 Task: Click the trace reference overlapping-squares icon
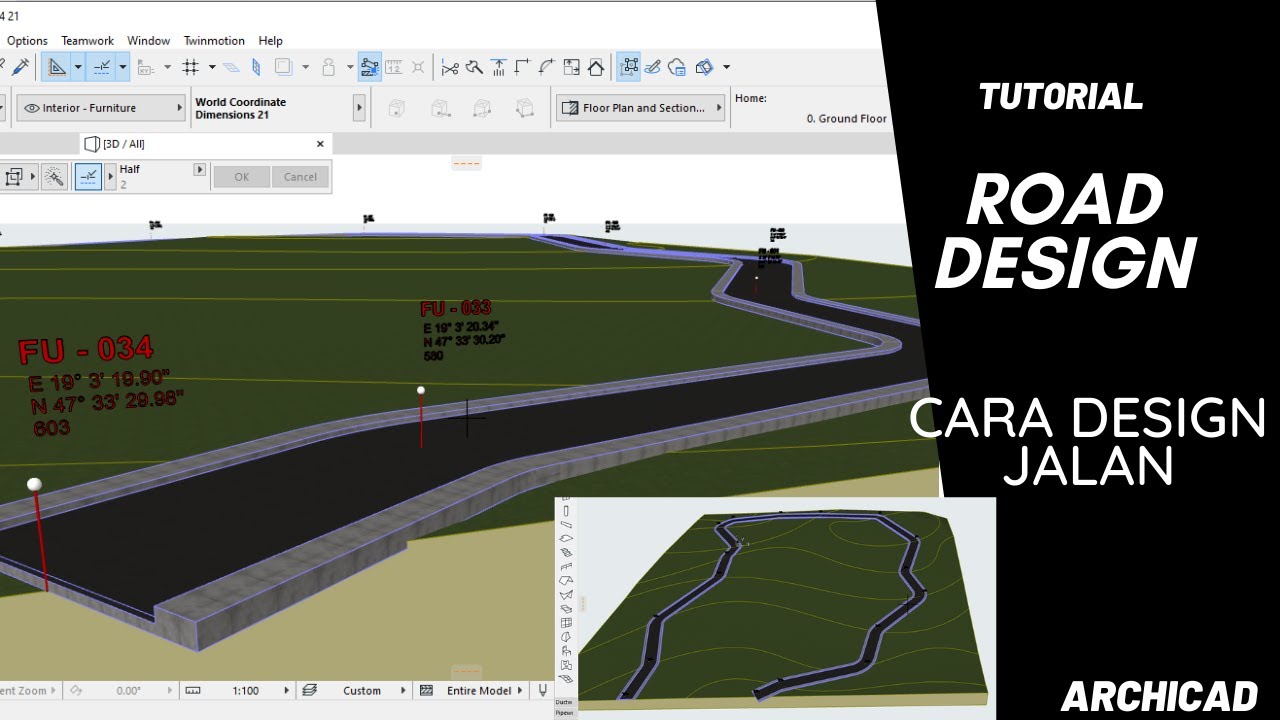(x=283, y=67)
